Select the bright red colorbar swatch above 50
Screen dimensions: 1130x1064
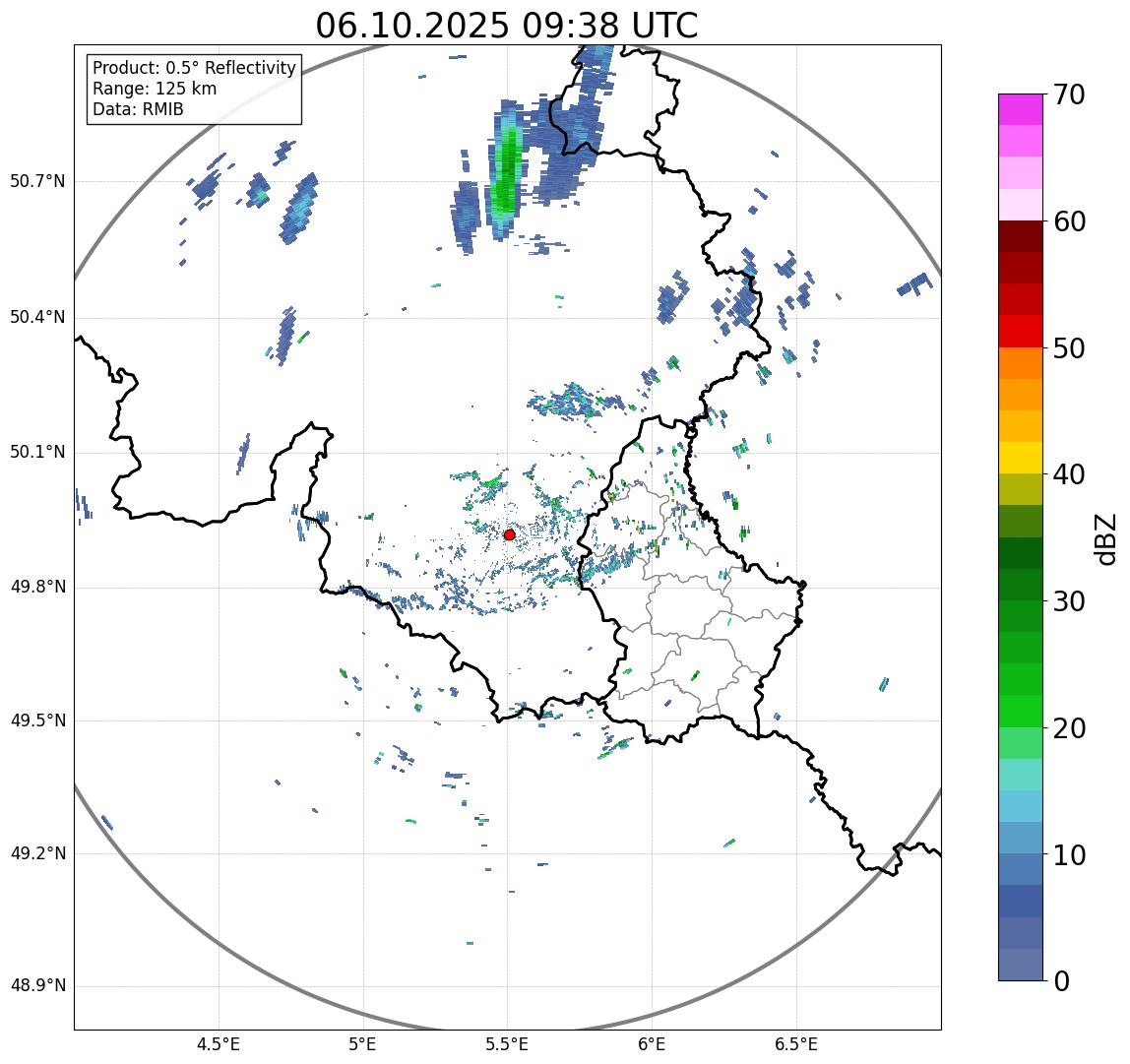(1021, 332)
